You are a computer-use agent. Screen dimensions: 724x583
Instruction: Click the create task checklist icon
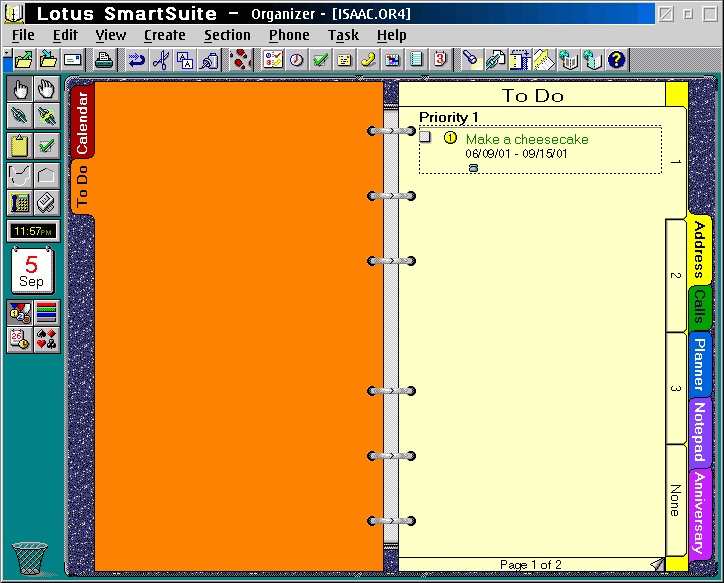[272, 60]
